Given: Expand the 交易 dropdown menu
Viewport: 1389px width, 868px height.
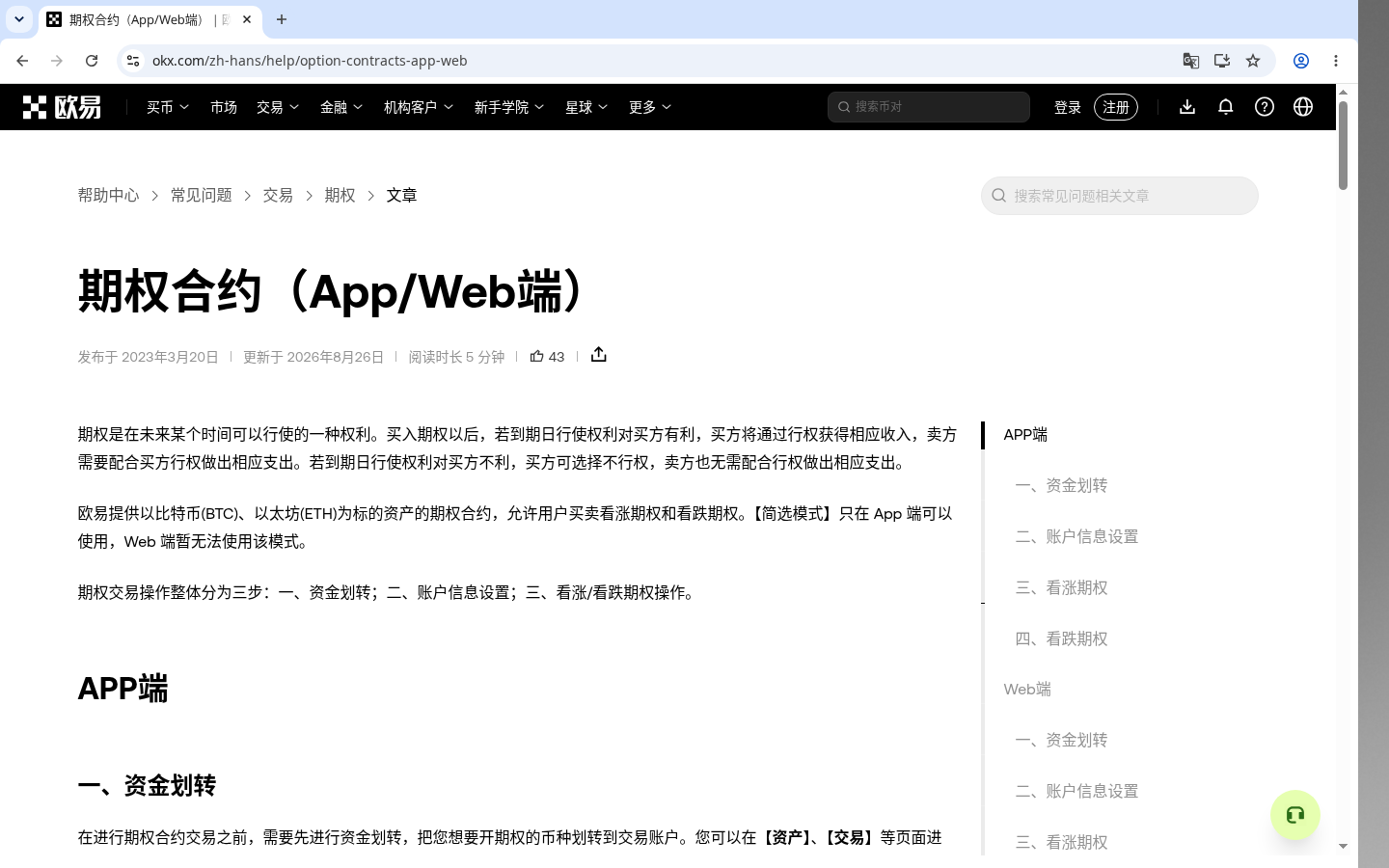Looking at the screenshot, I should [x=278, y=107].
